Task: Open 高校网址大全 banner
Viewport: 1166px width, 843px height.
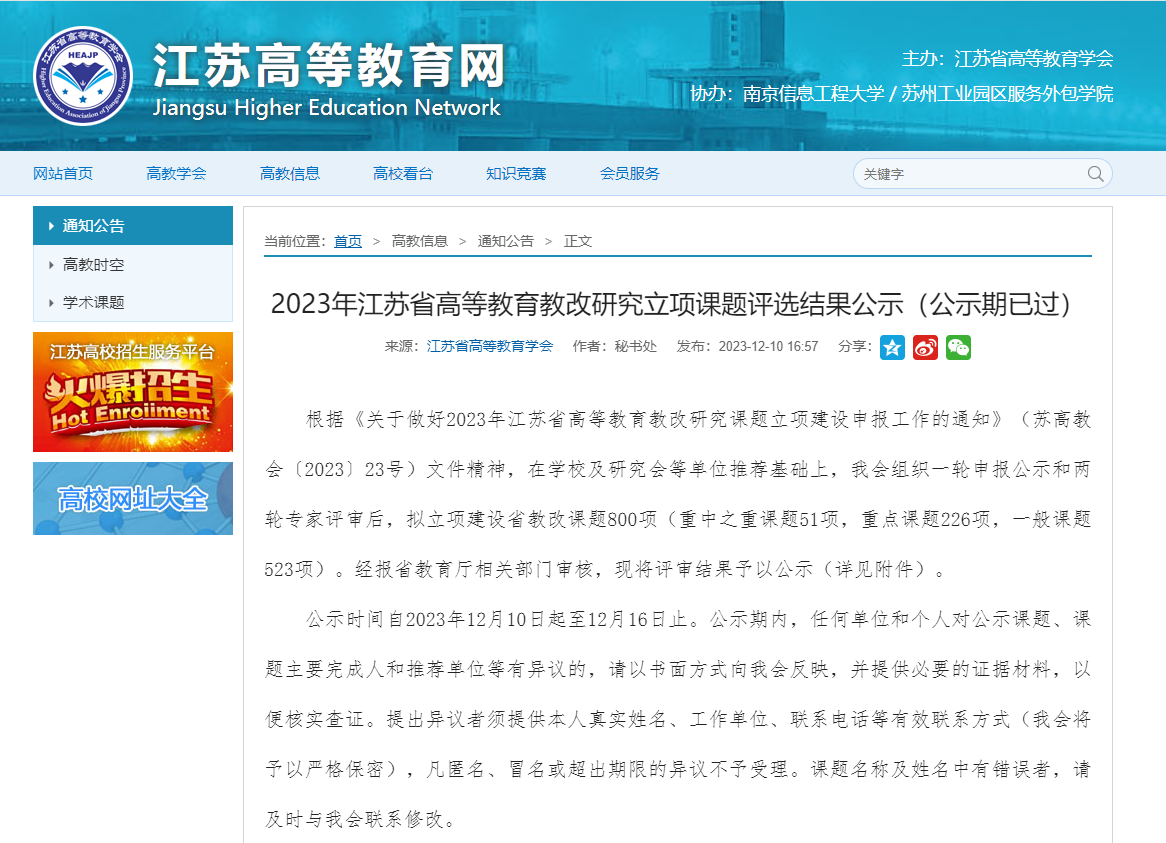Action: click(133, 498)
